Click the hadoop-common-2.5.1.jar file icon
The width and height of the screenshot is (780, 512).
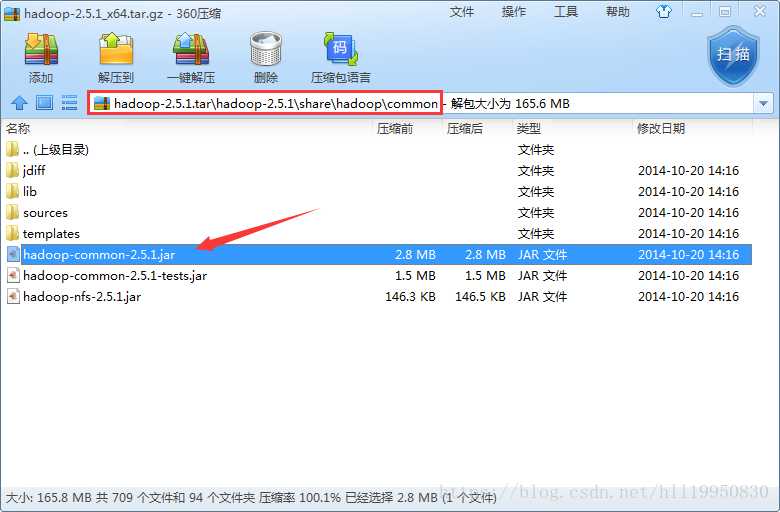pyautogui.click(x=13, y=254)
